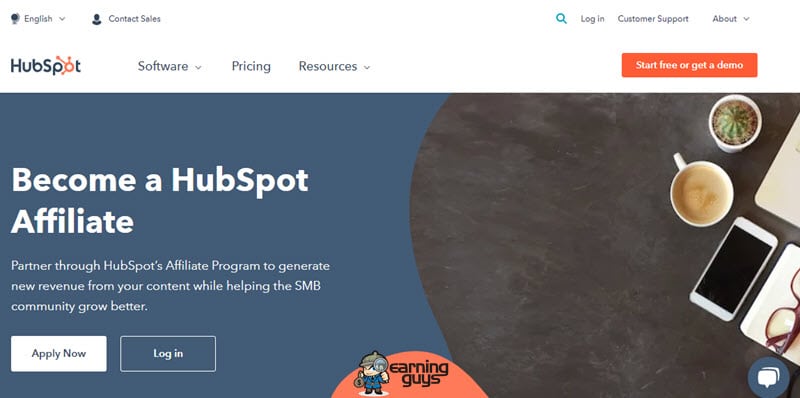The height and width of the screenshot is (398, 800).
Task: Click the Become a HubSpot Affiliate heading
Action: tap(159, 200)
